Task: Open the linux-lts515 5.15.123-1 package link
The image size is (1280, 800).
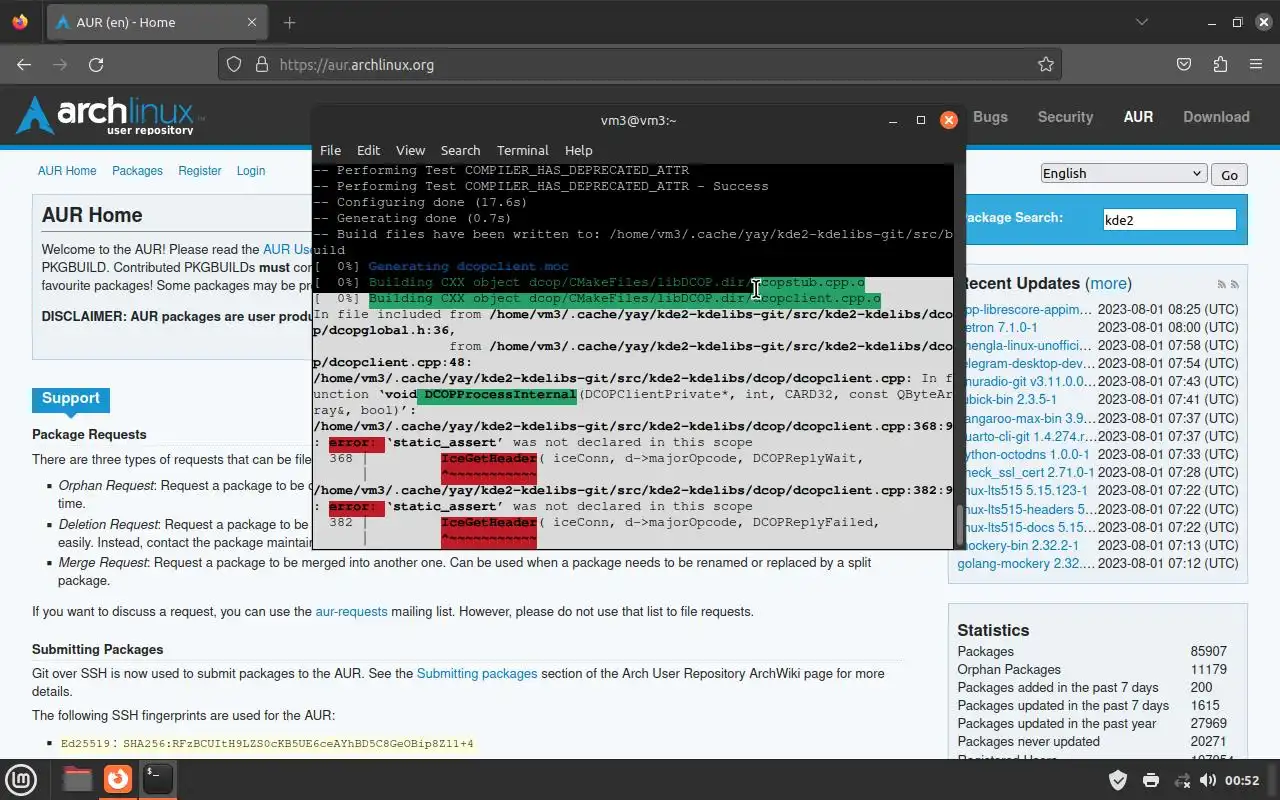Action: coord(1023,490)
